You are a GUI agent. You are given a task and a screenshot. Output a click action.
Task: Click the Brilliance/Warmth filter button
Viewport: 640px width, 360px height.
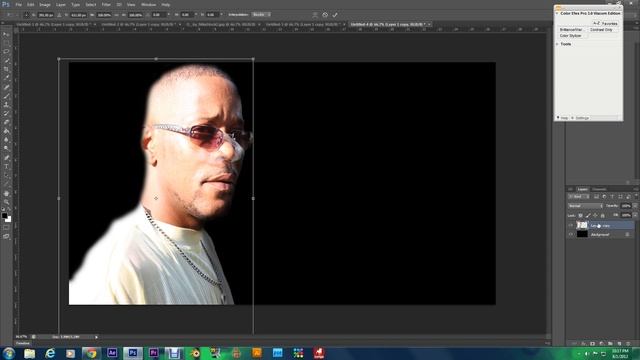click(x=571, y=30)
